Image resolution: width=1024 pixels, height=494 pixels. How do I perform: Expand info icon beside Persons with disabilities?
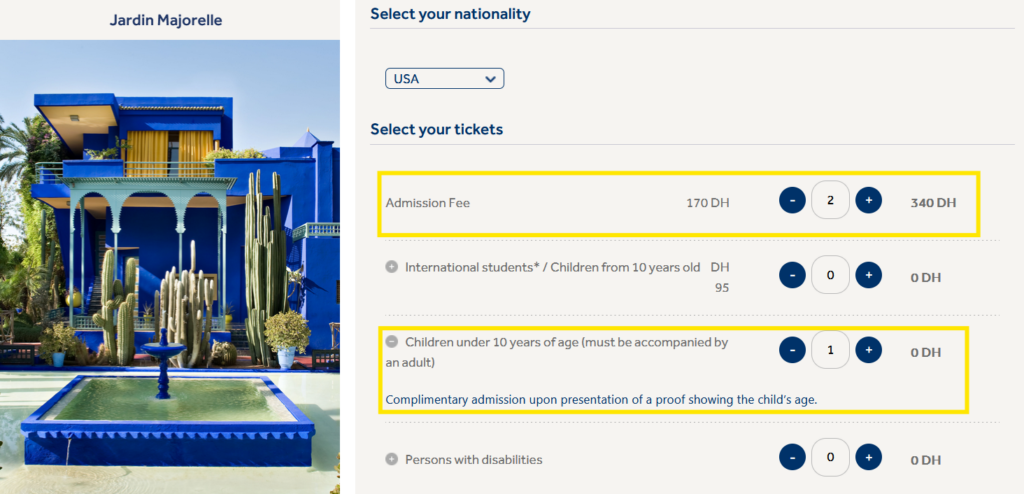(392, 460)
